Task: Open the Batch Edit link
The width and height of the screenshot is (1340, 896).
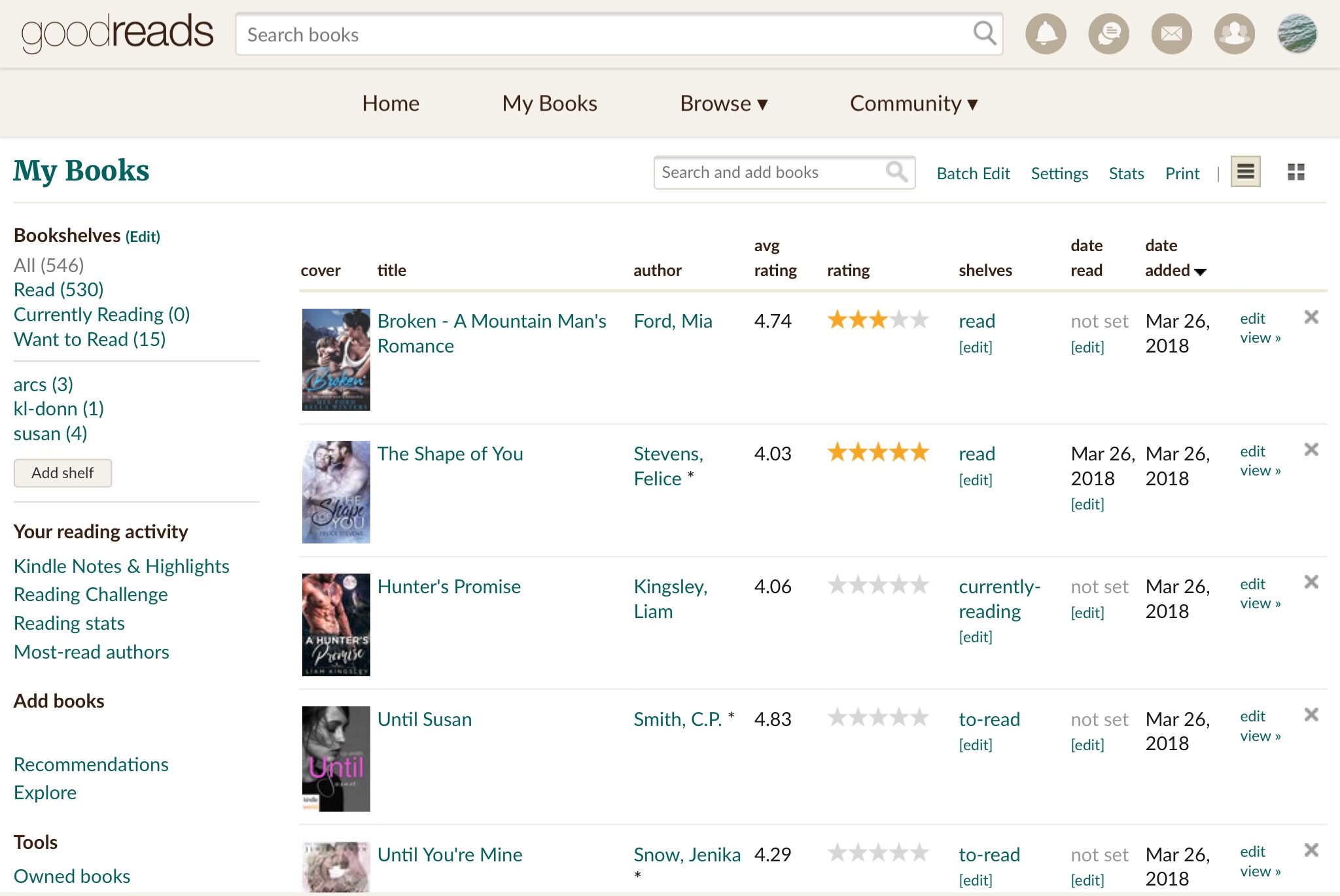Action: coord(973,173)
